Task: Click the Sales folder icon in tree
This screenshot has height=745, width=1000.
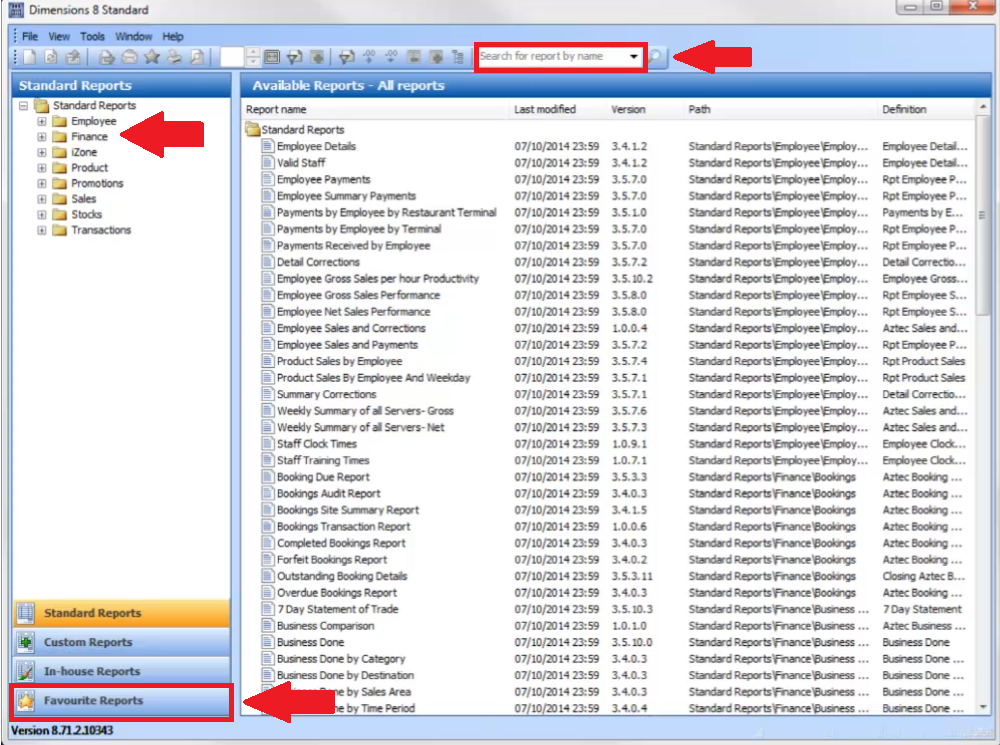Action: coord(59,199)
